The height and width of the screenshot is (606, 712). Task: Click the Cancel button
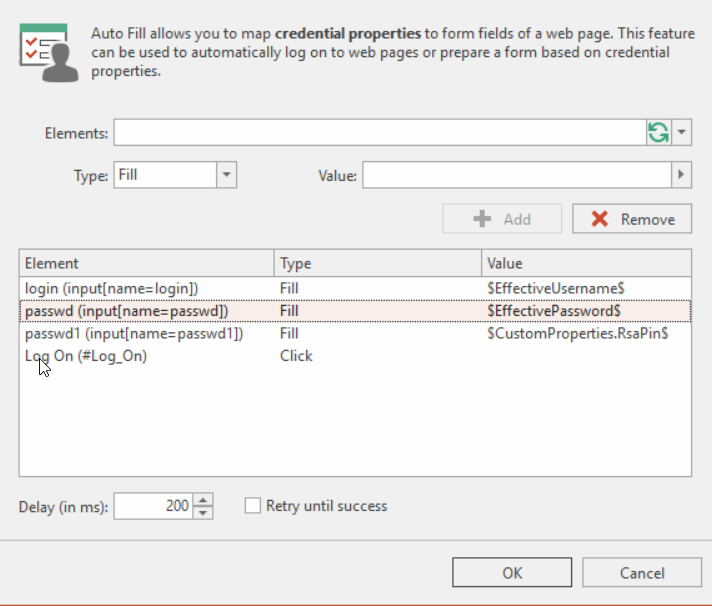click(642, 573)
